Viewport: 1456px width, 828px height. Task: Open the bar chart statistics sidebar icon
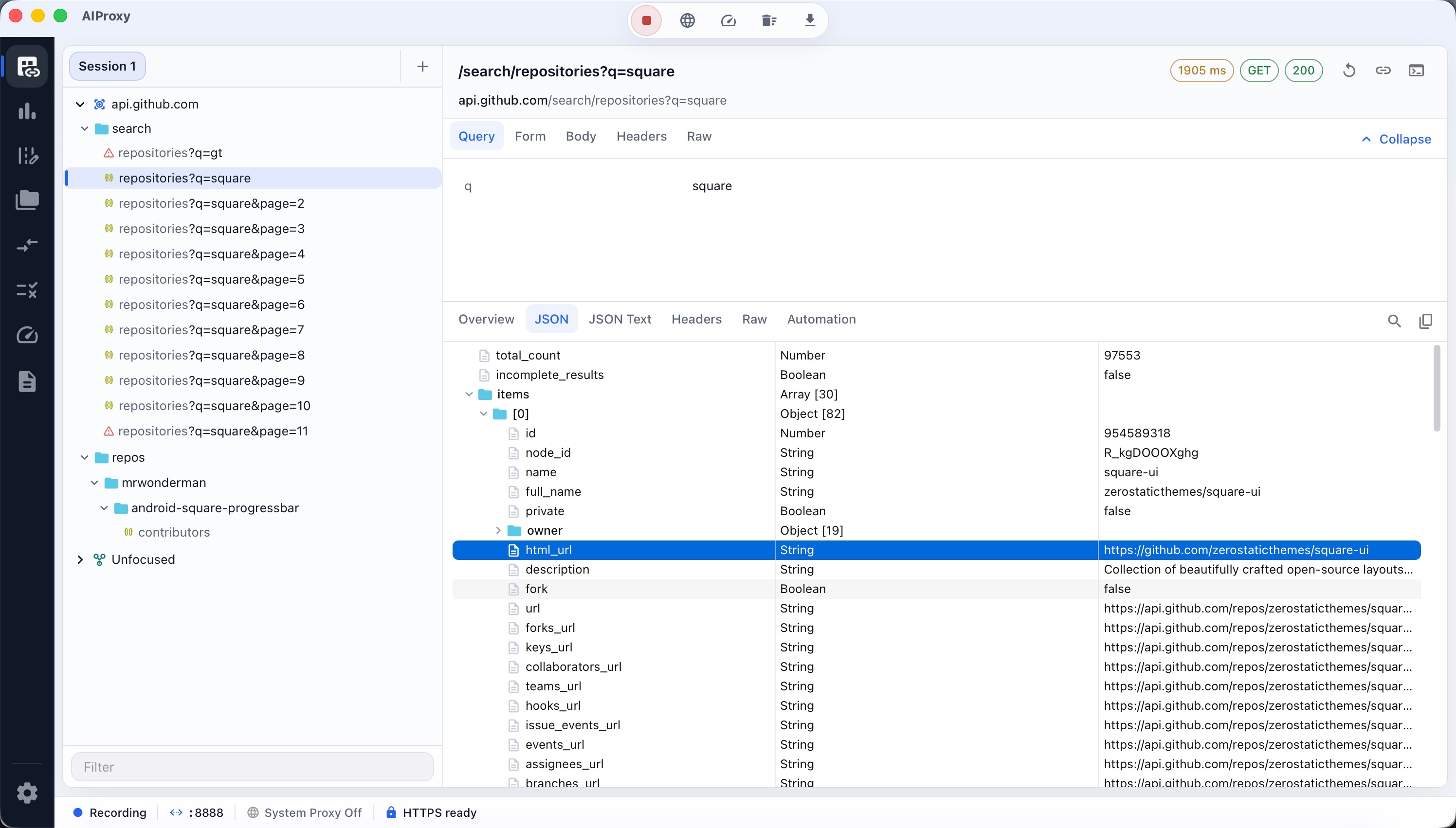[x=27, y=111]
